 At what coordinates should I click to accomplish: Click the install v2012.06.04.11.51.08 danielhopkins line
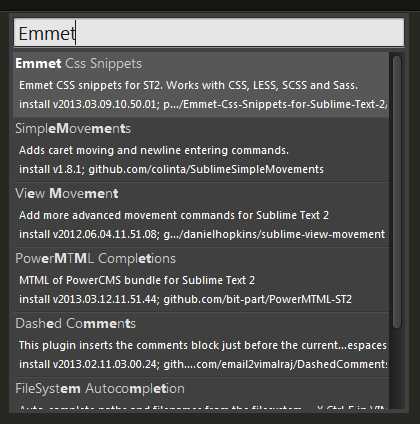(202, 235)
